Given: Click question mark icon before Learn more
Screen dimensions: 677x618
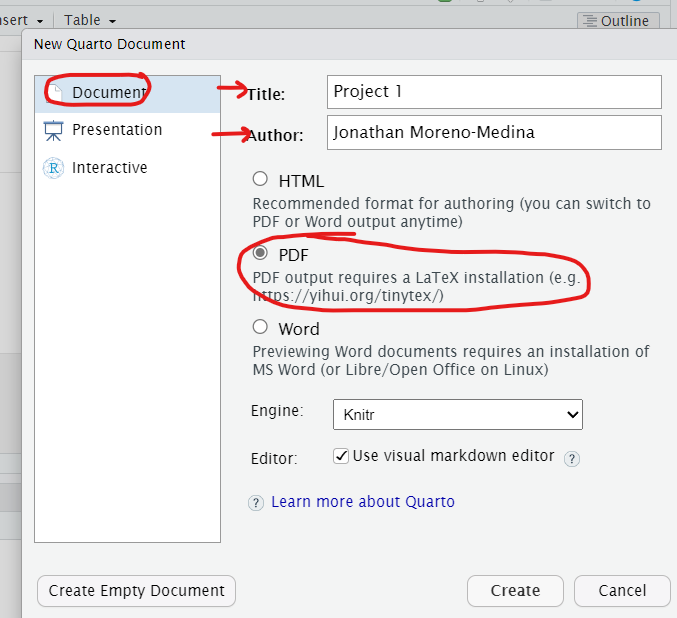Looking at the screenshot, I should pos(256,503).
